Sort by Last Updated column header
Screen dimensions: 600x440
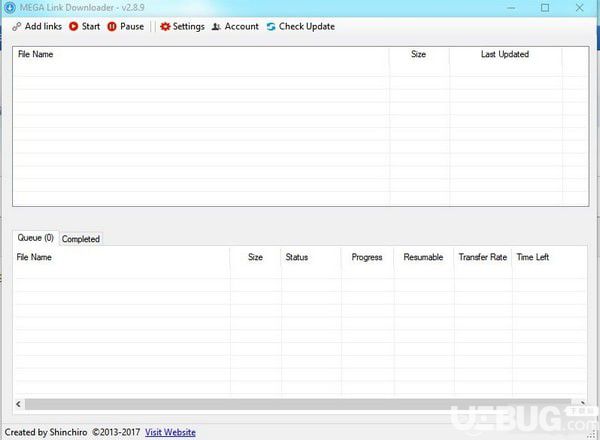[505, 54]
